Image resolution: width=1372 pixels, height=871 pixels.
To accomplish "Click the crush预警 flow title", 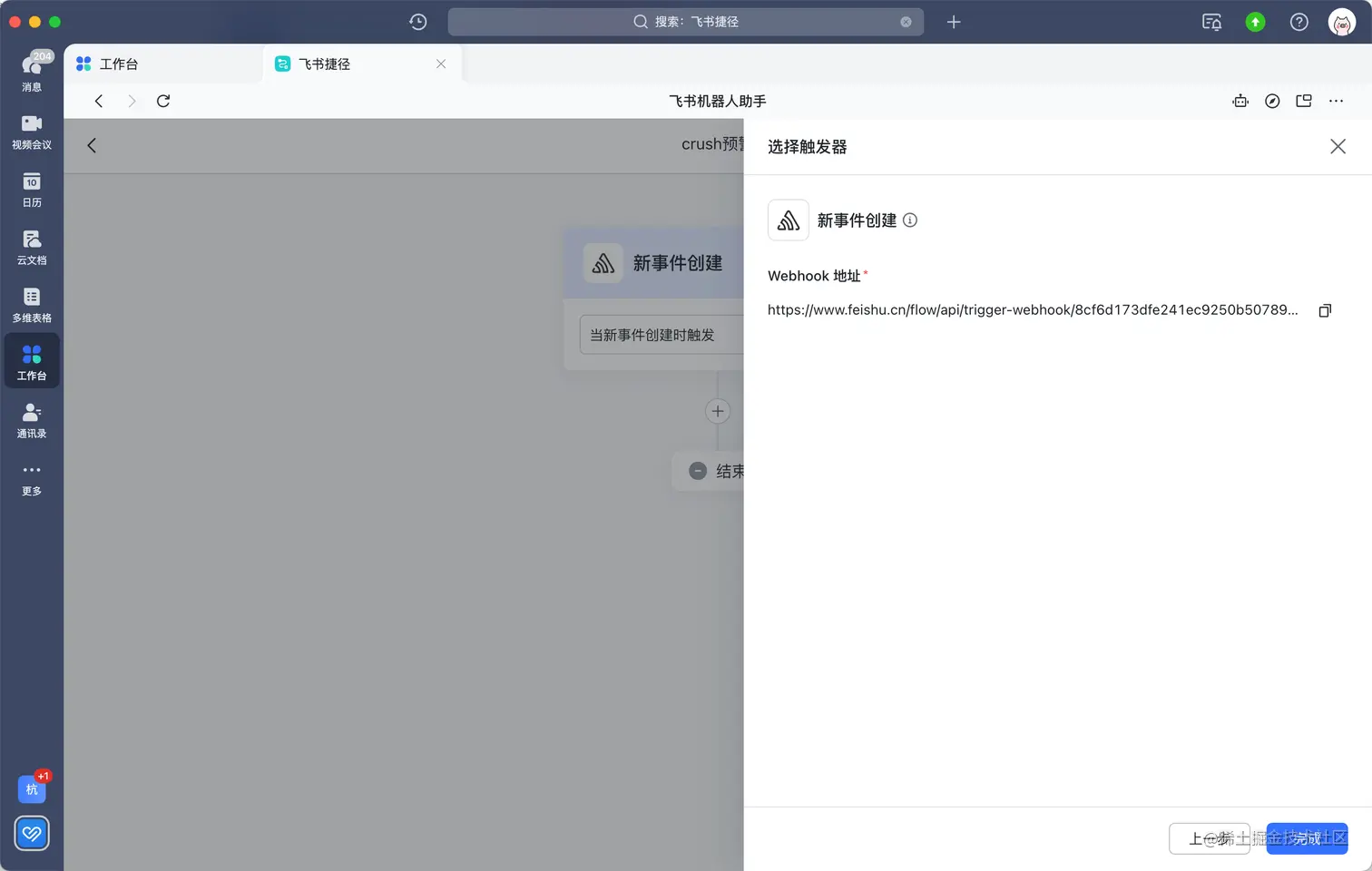I will click(712, 144).
